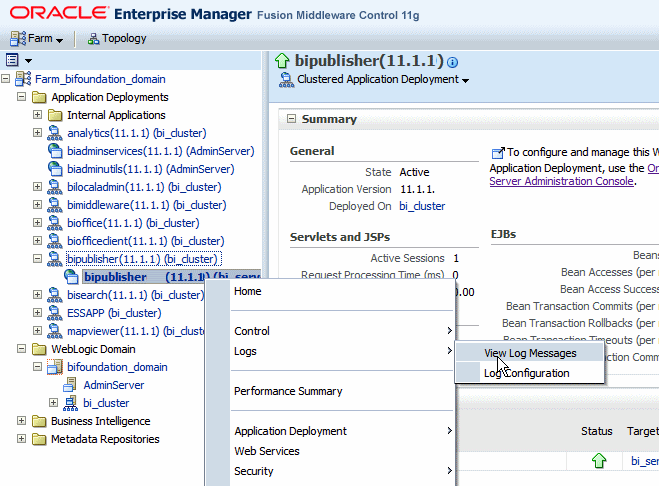Click the green up status arrow in table
659x486 pixels.
point(599,461)
